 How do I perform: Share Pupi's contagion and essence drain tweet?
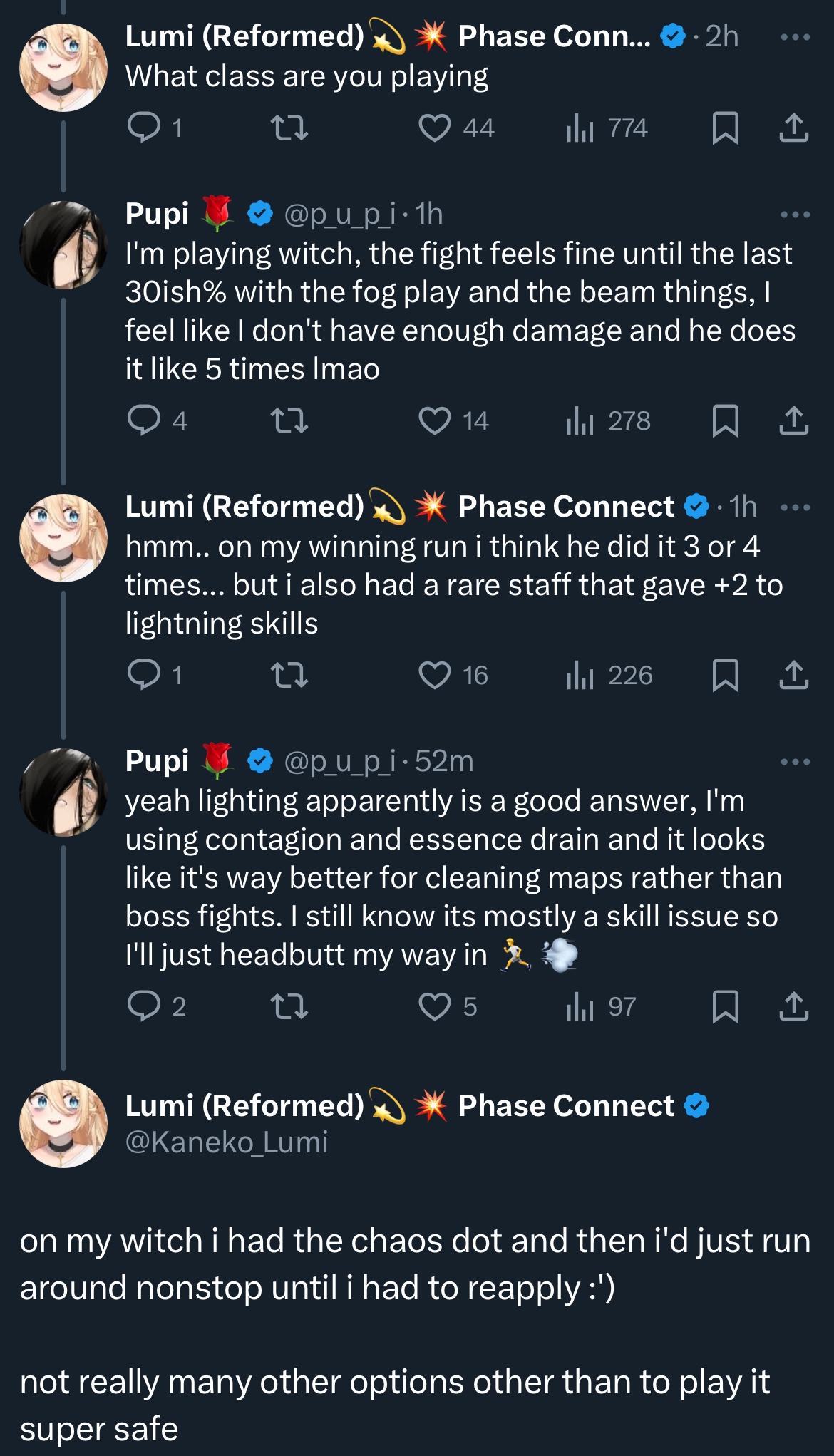[793, 1007]
